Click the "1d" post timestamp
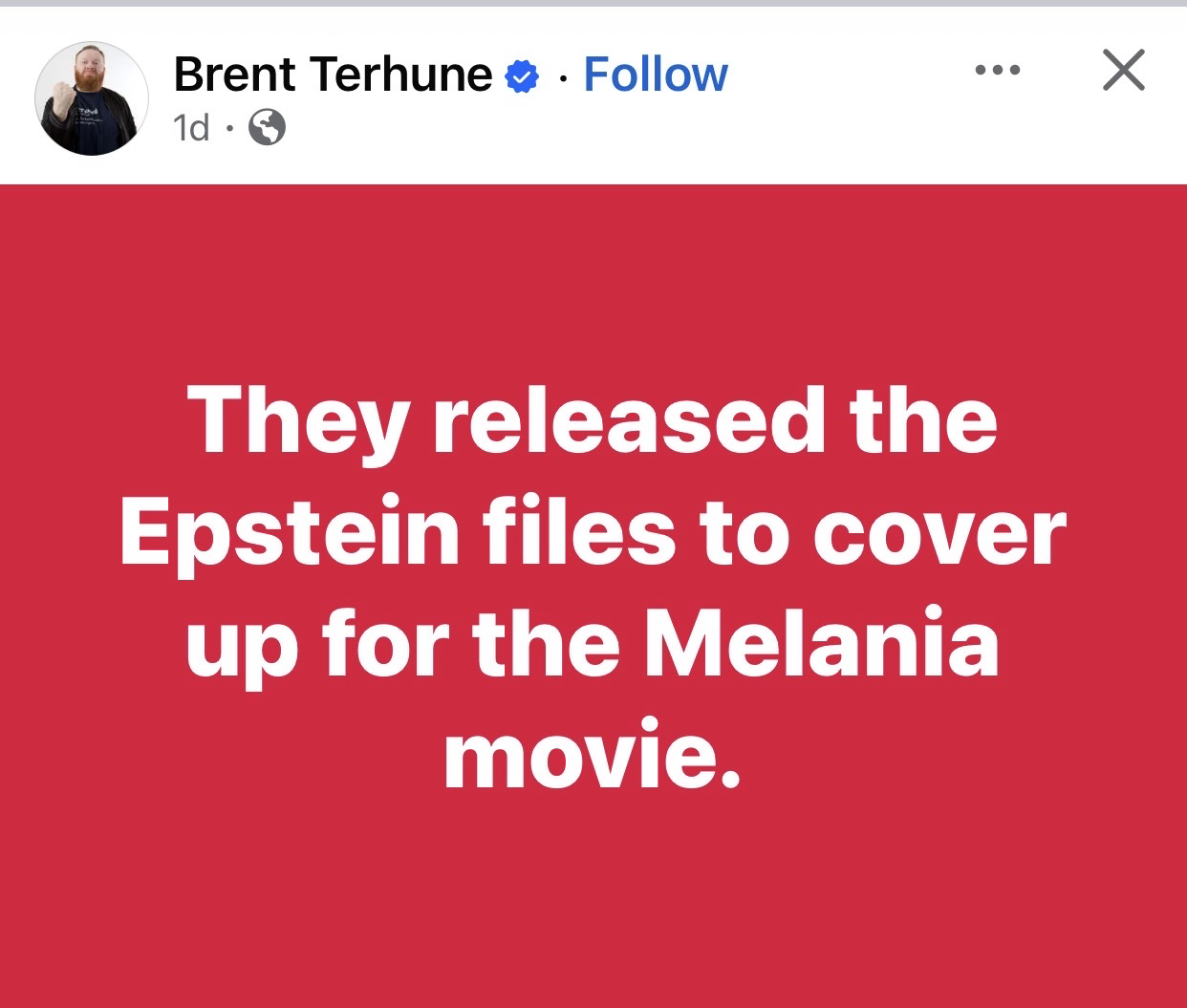Image resolution: width=1187 pixels, height=1008 pixels. (x=191, y=127)
